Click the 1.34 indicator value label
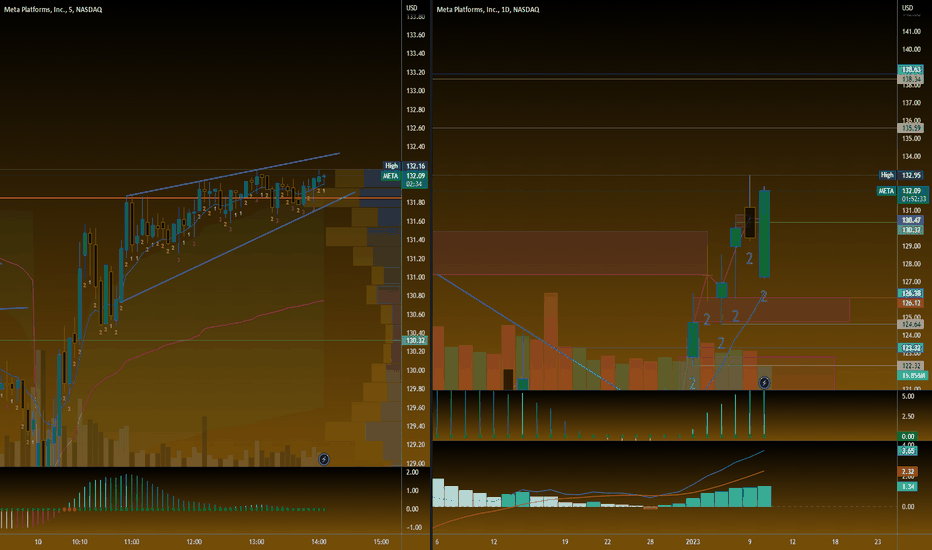Image resolution: width=932 pixels, height=550 pixels. [908, 487]
